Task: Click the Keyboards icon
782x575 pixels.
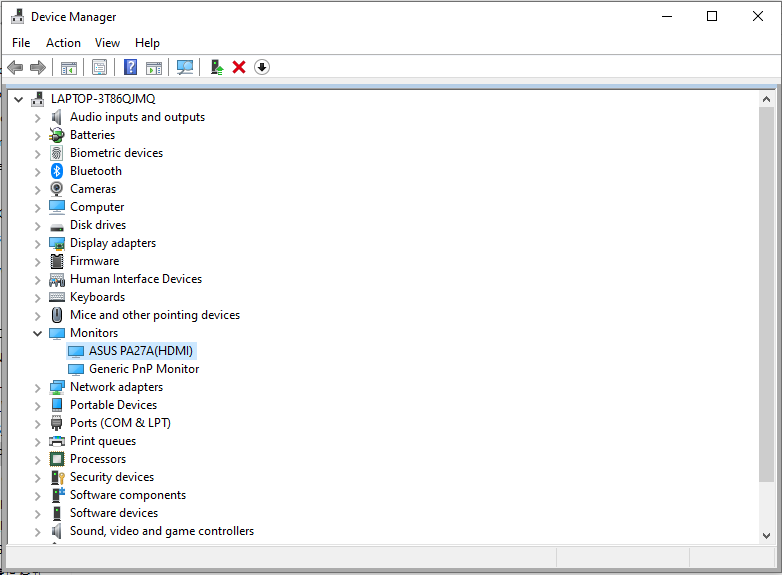Action: point(57,297)
